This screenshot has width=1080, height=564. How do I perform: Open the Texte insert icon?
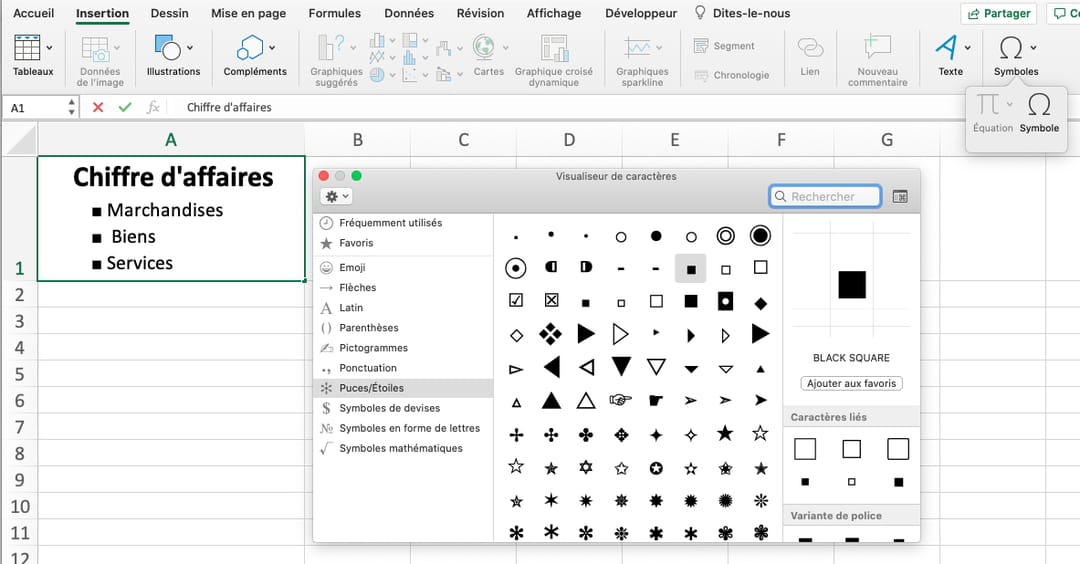(x=946, y=48)
